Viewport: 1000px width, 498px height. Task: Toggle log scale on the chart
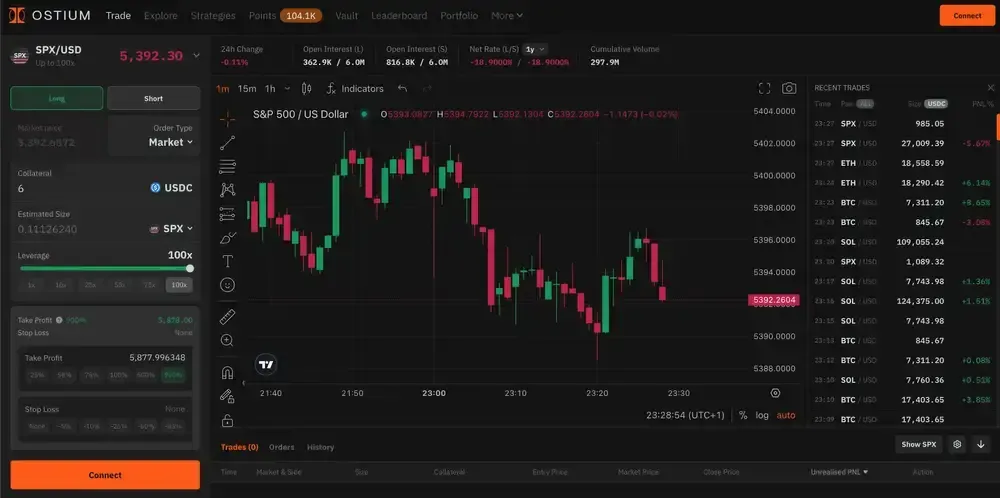pos(762,415)
